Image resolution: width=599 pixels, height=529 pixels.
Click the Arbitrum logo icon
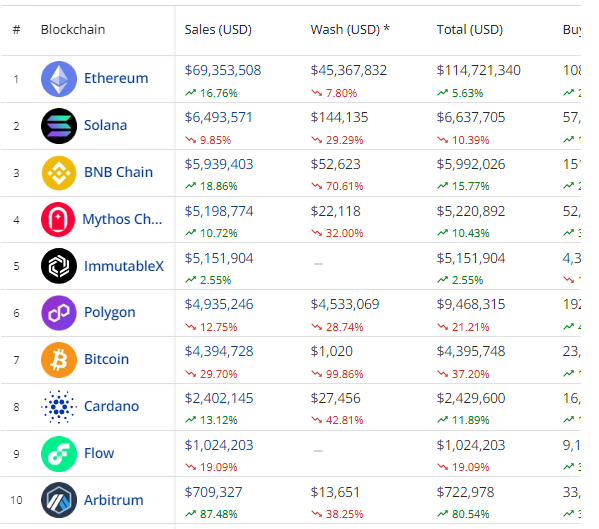pyautogui.click(x=59, y=500)
